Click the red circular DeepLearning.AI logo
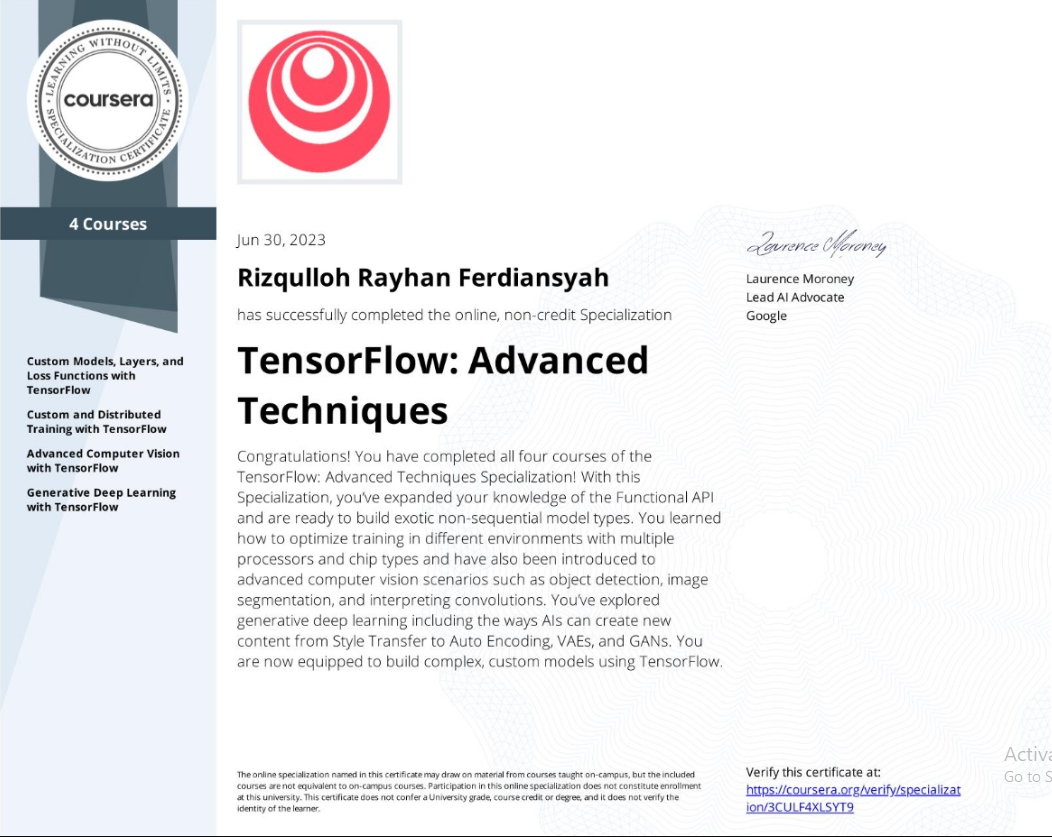This screenshot has width=1052, height=837. click(x=319, y=102)
